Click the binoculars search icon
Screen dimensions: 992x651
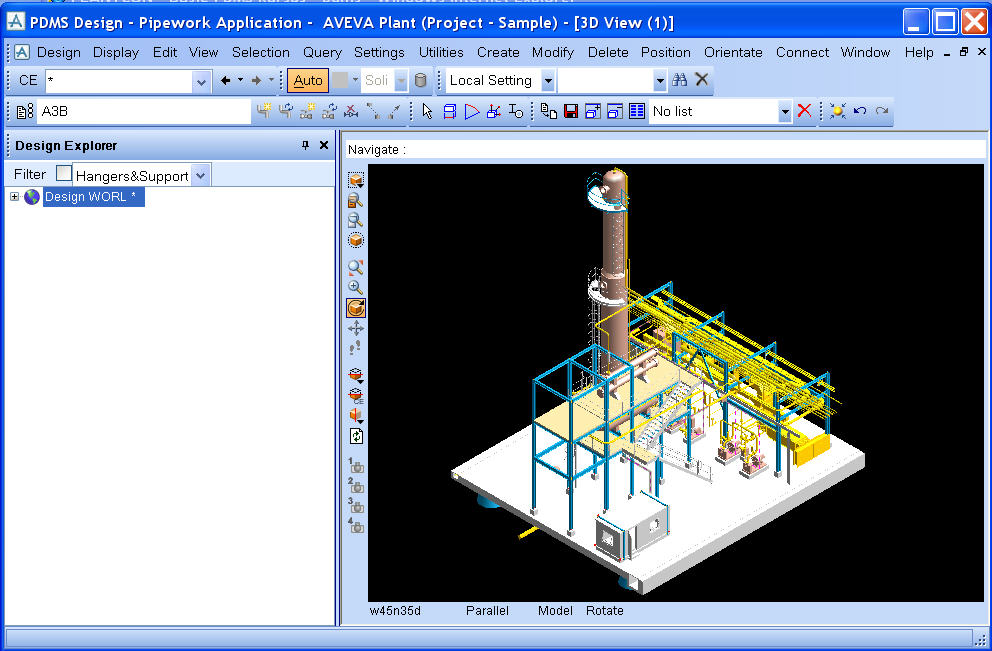pyautogui.click(x=680, y=80)
